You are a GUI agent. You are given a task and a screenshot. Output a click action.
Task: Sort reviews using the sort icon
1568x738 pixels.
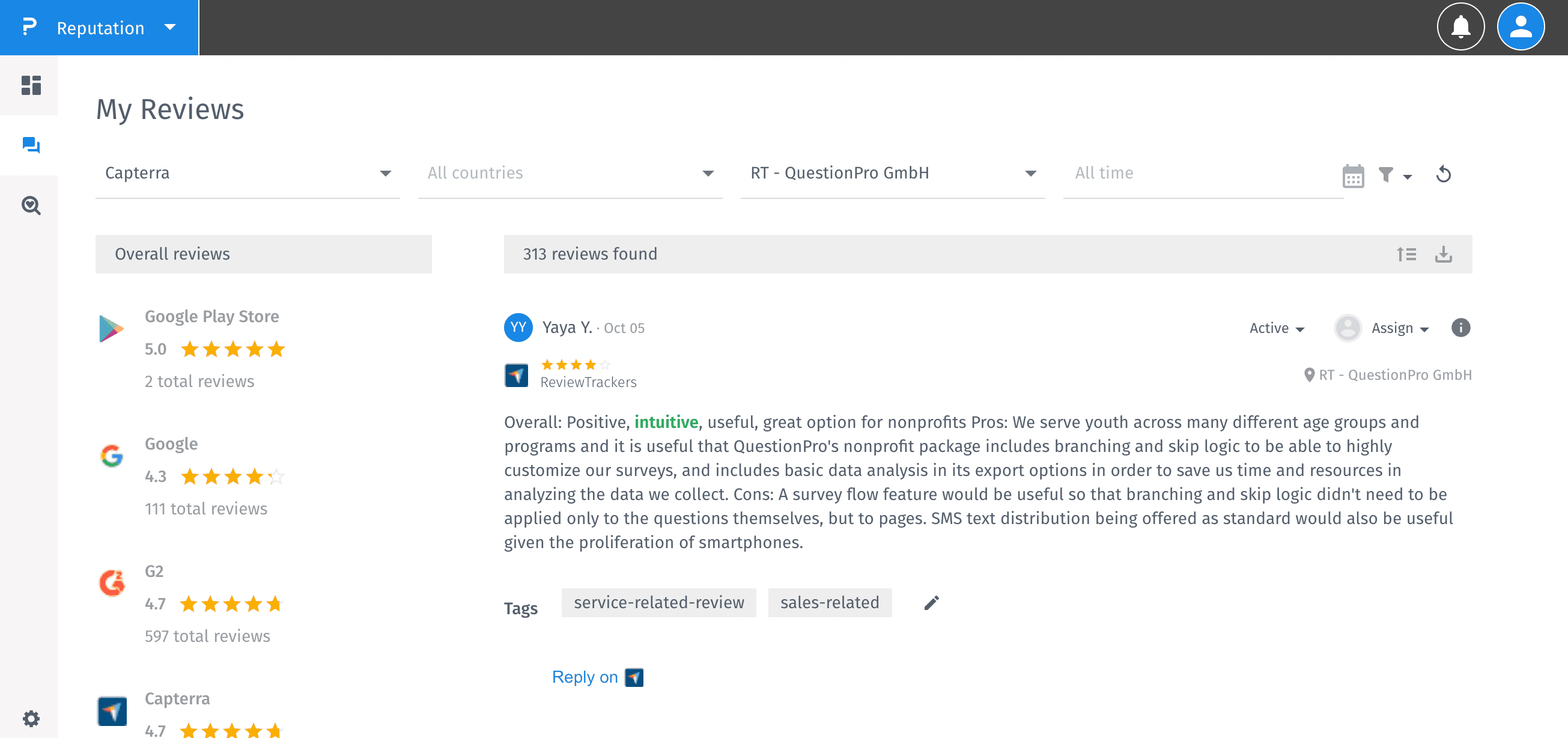coord(1406,254)
